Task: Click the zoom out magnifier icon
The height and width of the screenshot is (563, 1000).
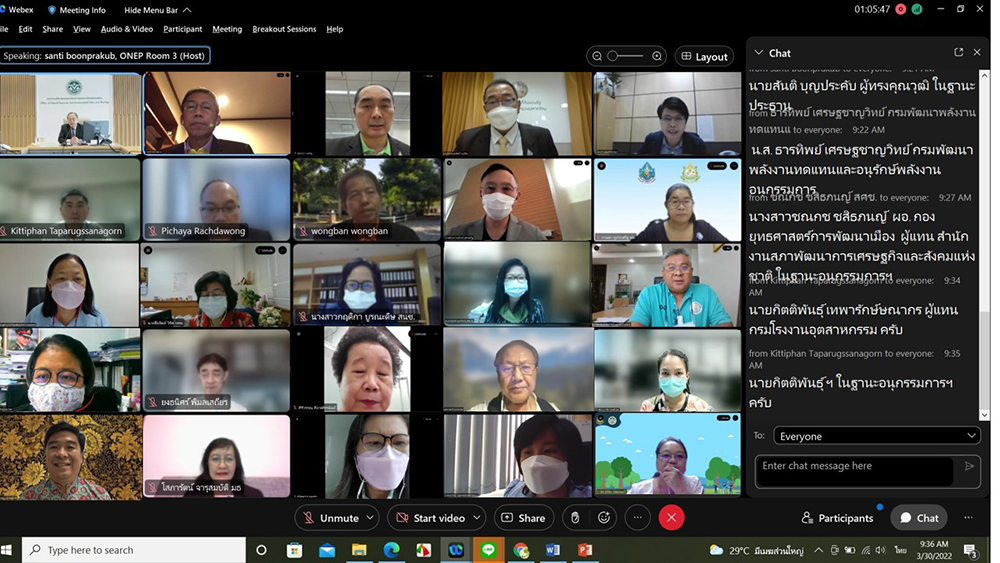Action: point(597,56)
